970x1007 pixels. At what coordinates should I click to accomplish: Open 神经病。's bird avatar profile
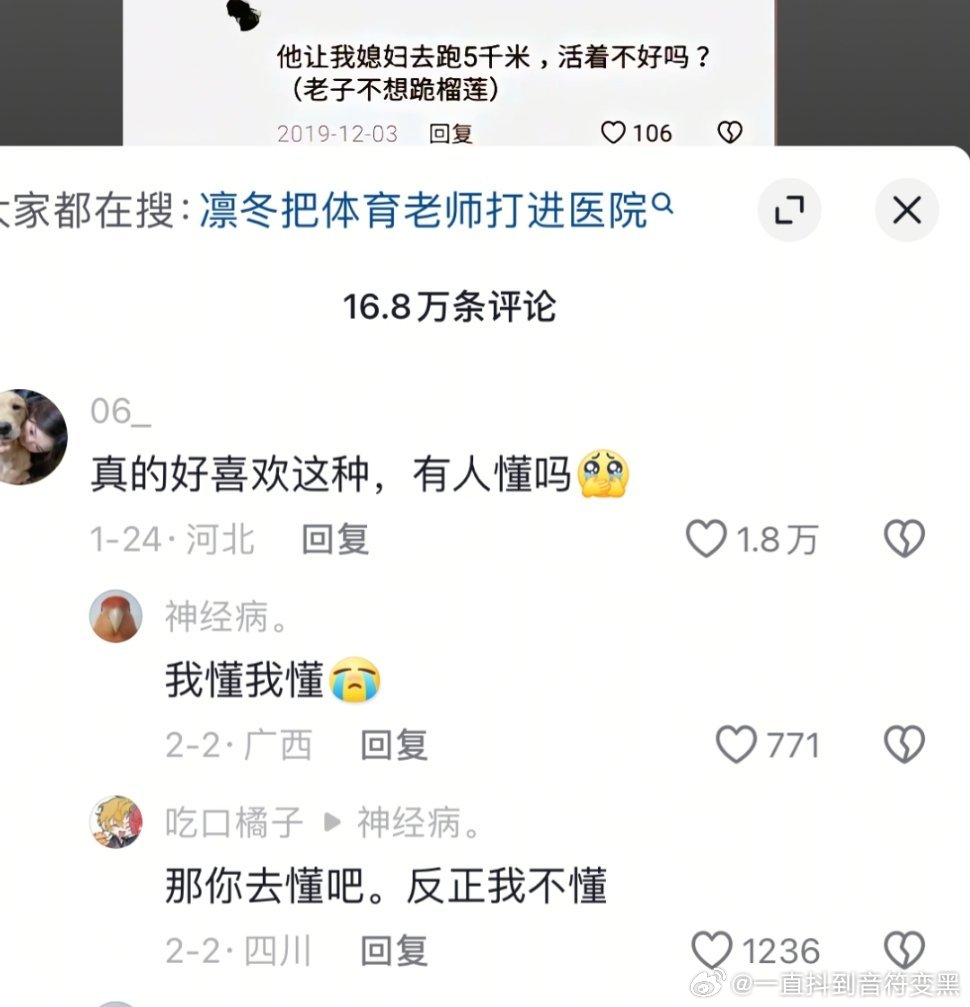click(x=116, y=616)
